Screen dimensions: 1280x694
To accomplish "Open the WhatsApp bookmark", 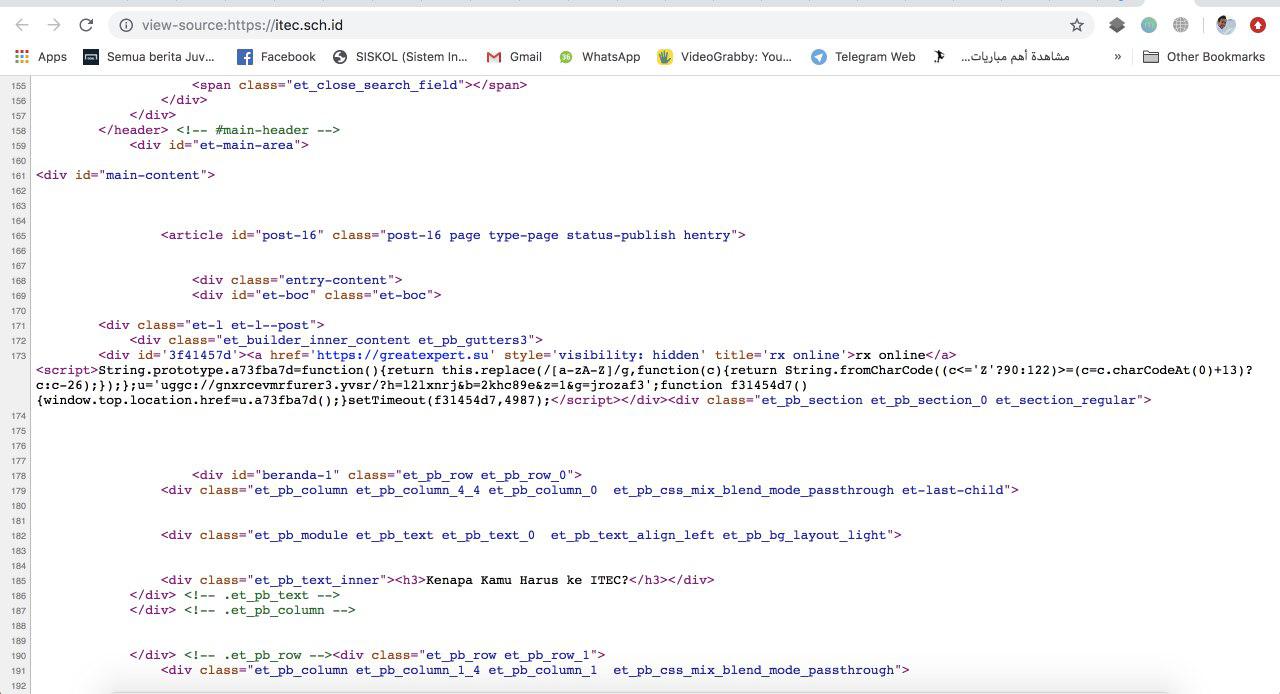I will [x=600, y=57].
